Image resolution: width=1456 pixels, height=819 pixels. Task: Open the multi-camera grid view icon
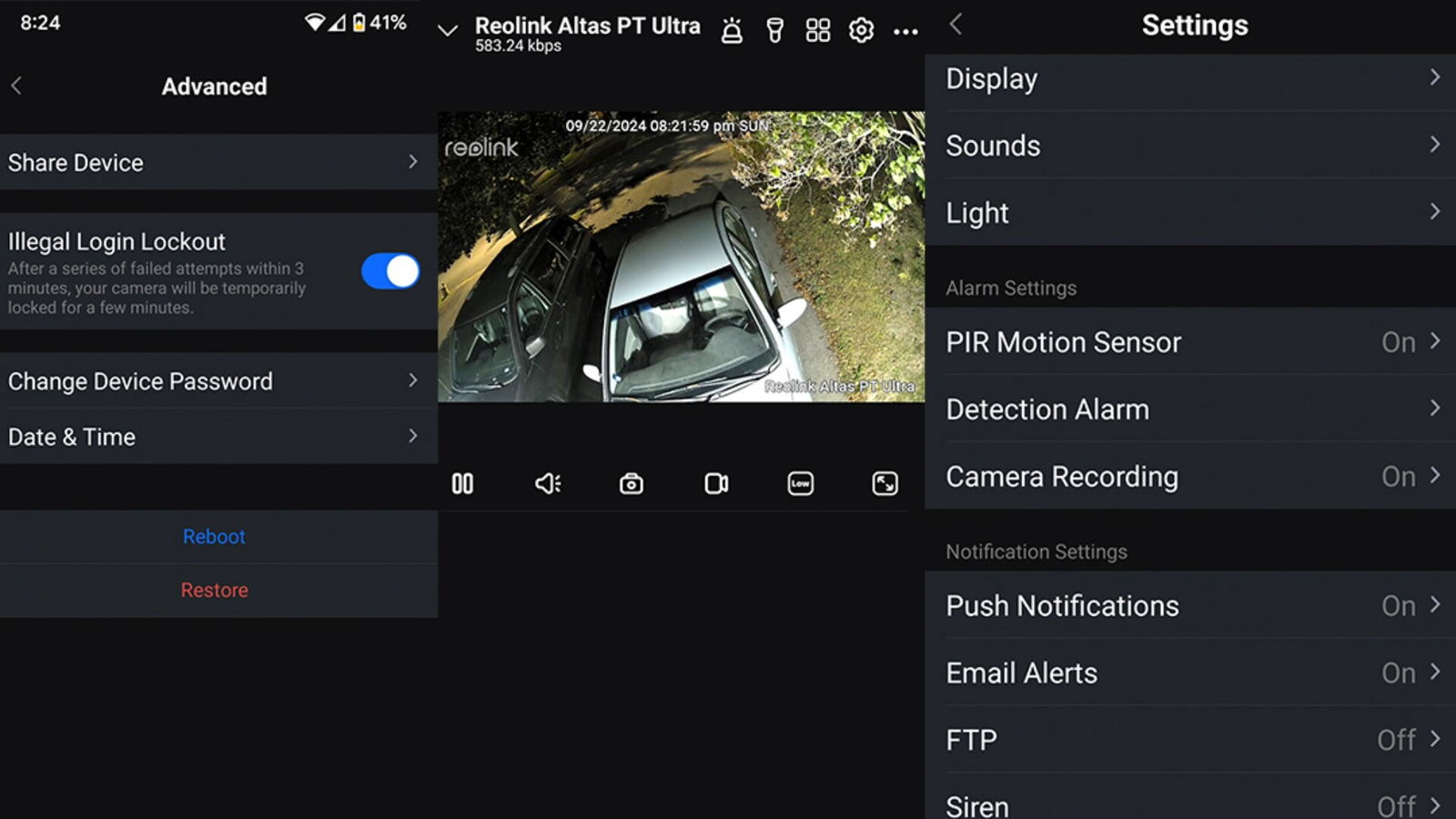click(817, 31)
